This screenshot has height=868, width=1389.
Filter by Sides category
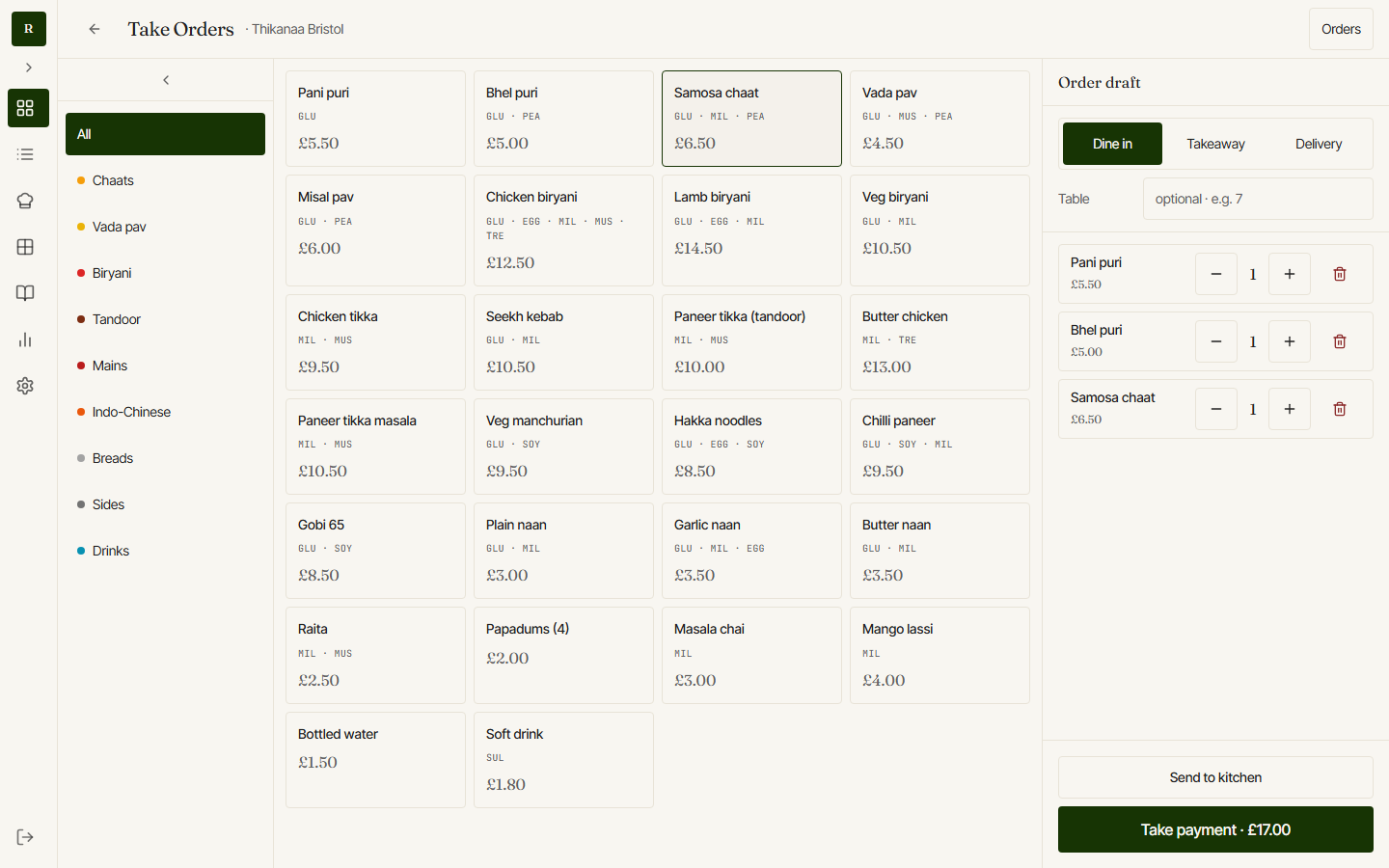(165, 504)
